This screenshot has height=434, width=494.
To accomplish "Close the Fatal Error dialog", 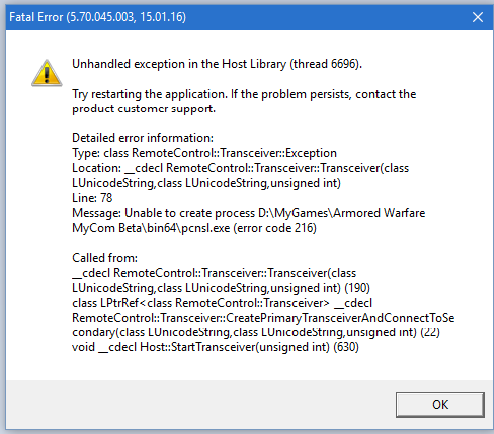I will click(478, 17).
